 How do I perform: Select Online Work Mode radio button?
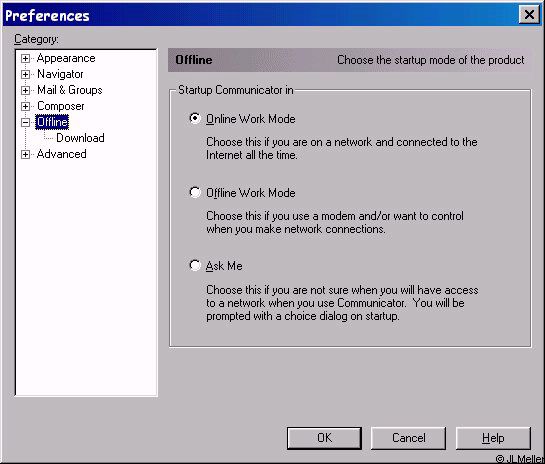coord(195,119)
